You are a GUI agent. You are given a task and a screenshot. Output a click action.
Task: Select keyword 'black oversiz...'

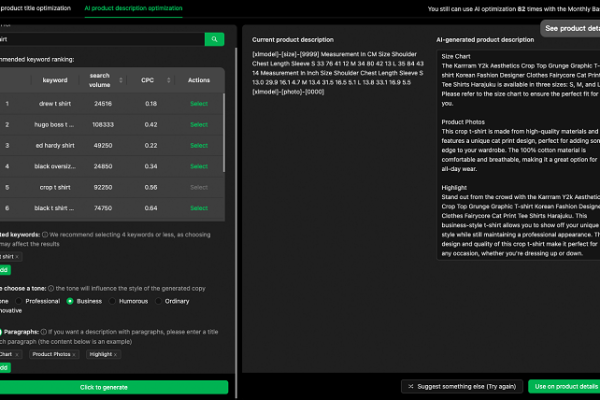tap(199, 166)
